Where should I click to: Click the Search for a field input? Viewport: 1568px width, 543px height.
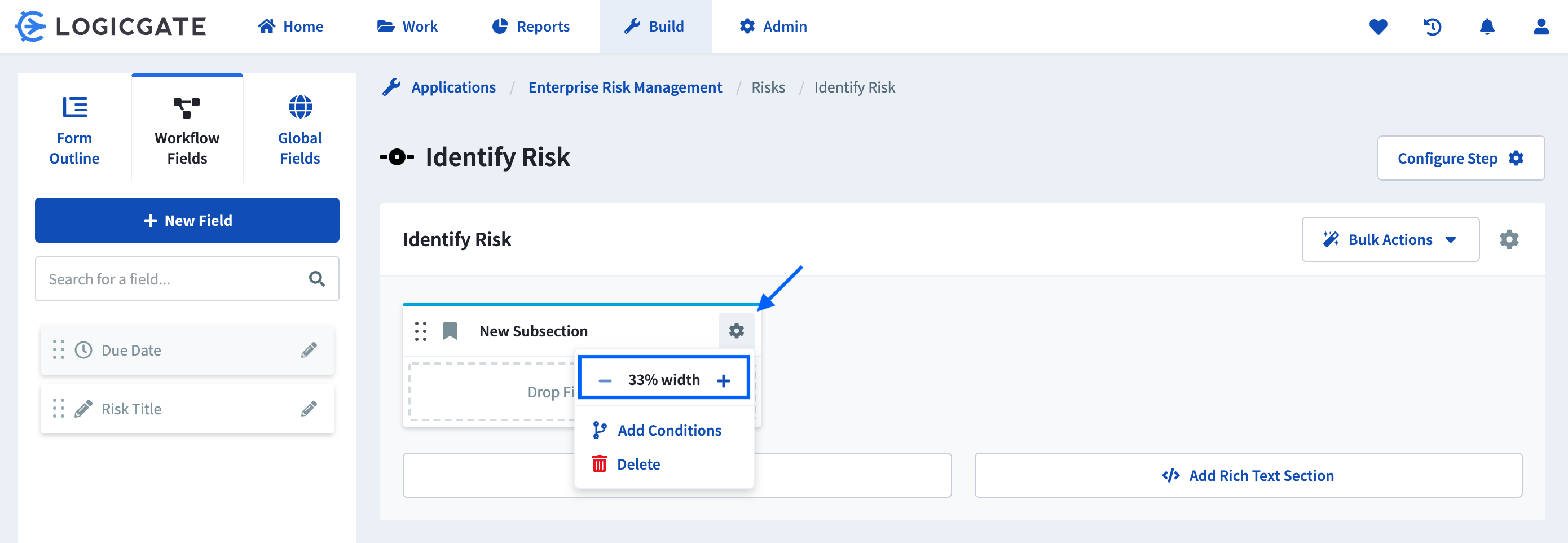coord(170,279)
